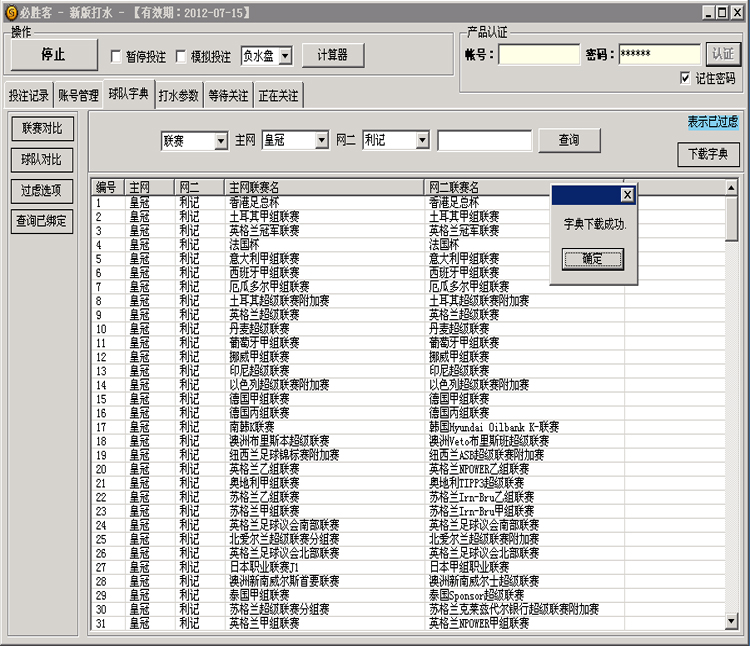Open the 账号管理 tab
This screenshot has width=750, height=646.
pos(78,96)
